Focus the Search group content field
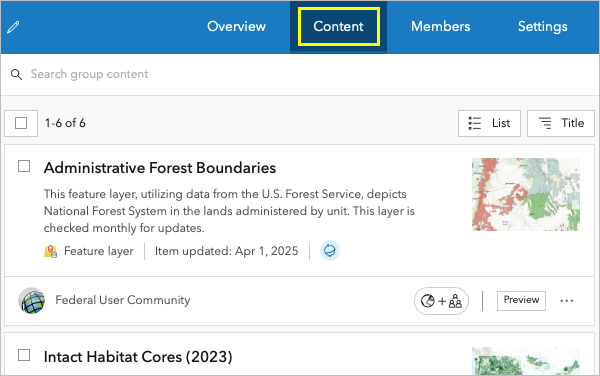This screenshot has height=376, width=600. [x=300, y=74]
